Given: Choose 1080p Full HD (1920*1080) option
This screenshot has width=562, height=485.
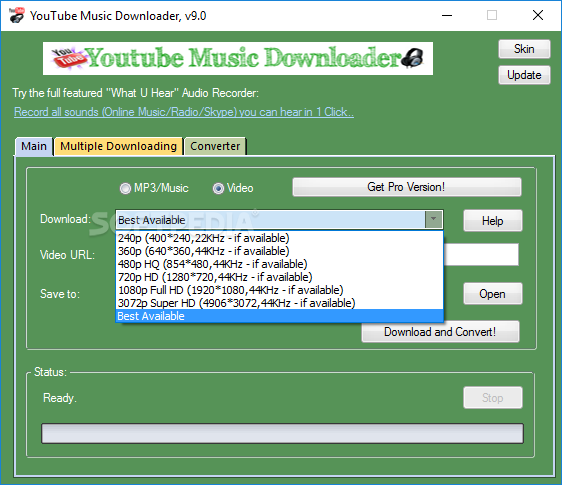Looking at the screenshot, I should click(280, 290).
